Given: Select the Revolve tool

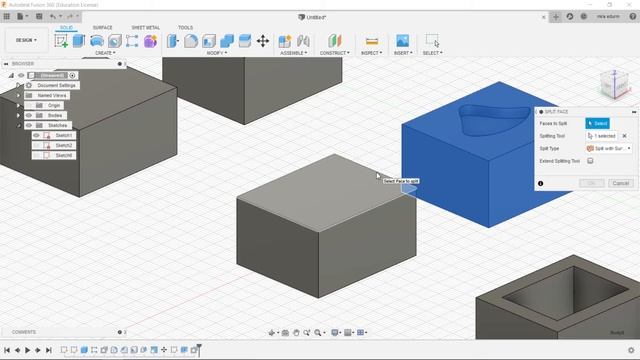Looking at the screenshot, I should [97, 41].
